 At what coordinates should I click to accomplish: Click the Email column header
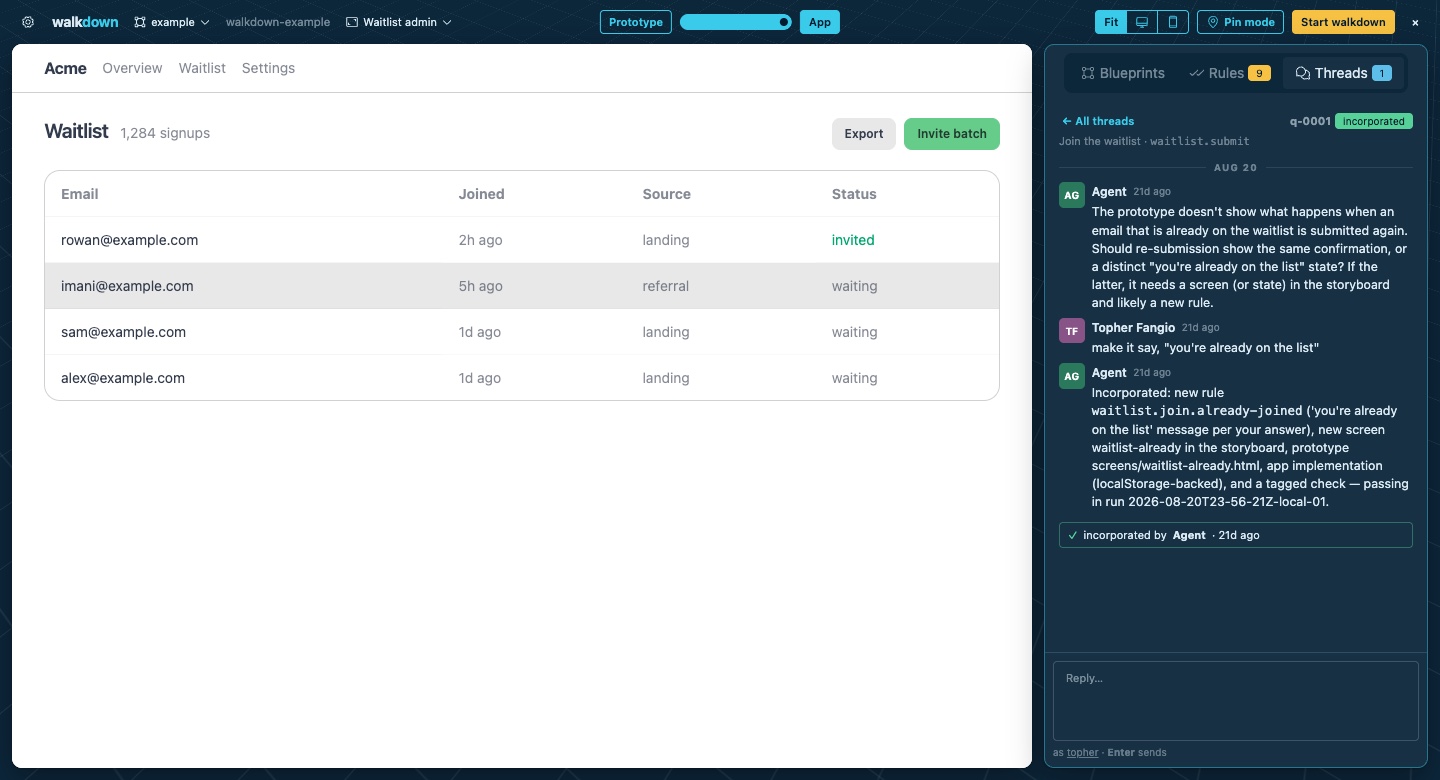[x=80, y=194]
